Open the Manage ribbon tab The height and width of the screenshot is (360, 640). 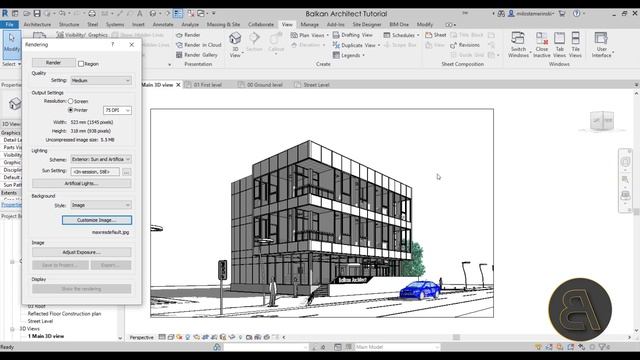coord(309,24)
